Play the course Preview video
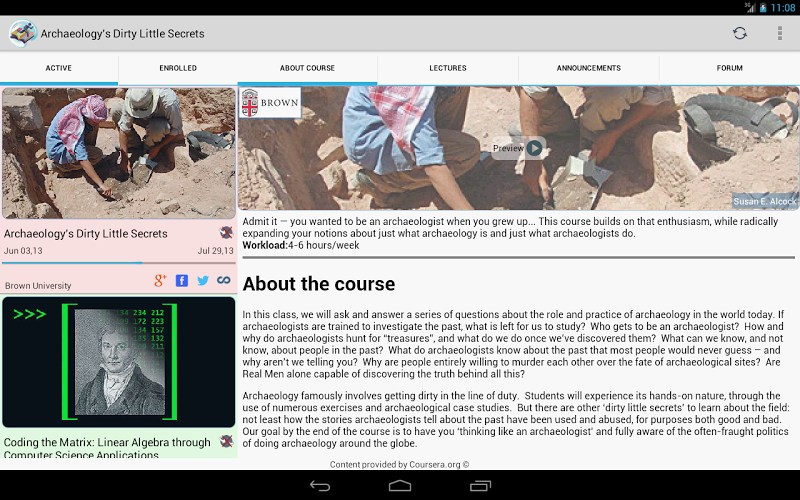The image size is (800, 500). tap(518, 148)
